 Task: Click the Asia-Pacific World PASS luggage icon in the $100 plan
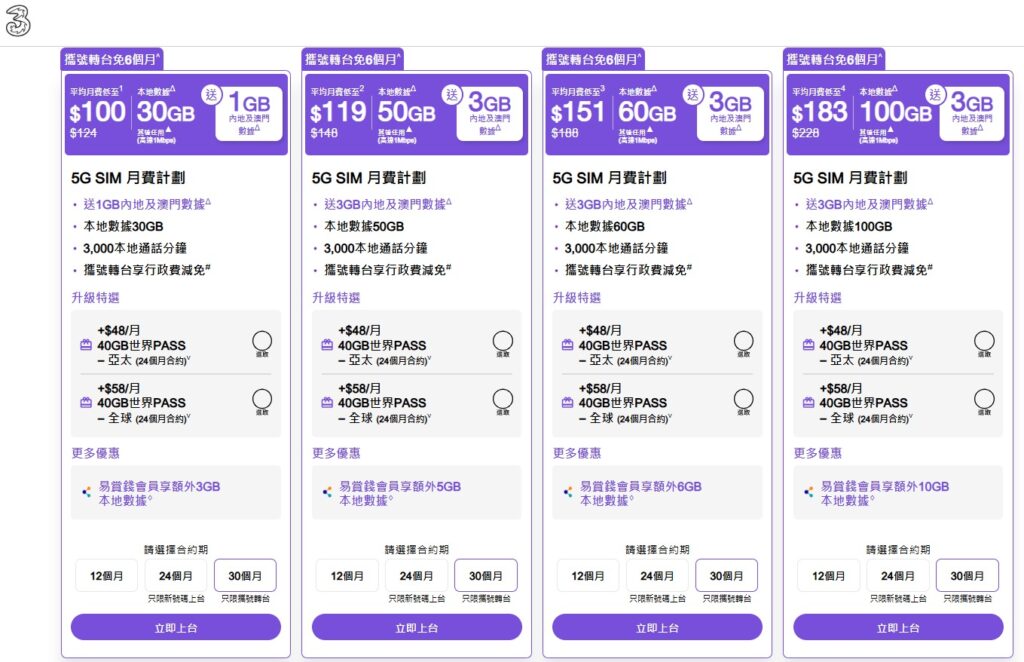pos(85,345)
